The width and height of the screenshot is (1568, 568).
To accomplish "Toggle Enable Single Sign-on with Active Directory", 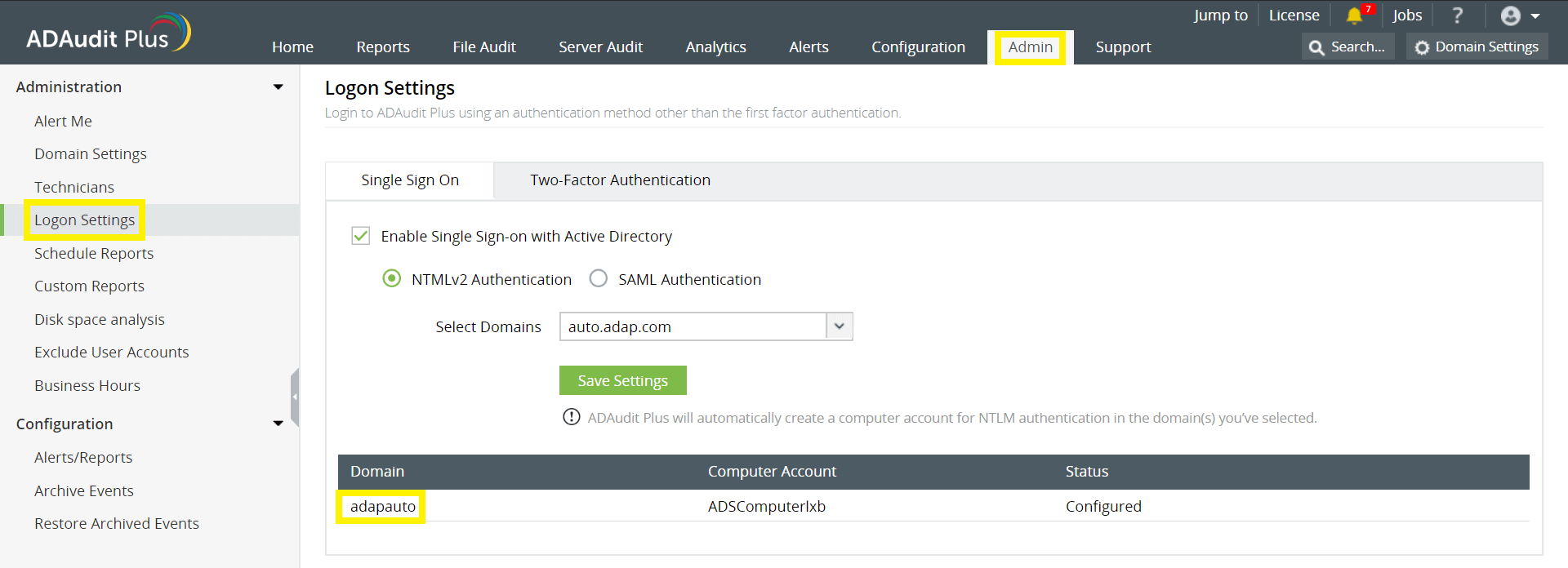I will pyautogui.click(x=360, y=236).
